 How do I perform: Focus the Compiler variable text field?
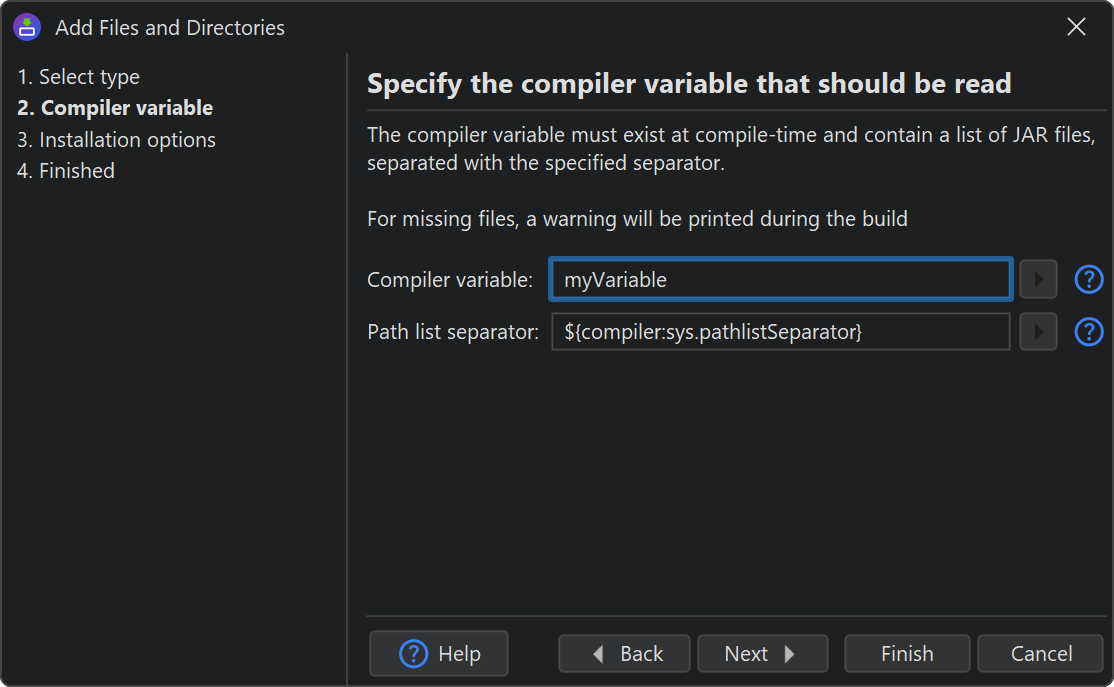point(780,280)
